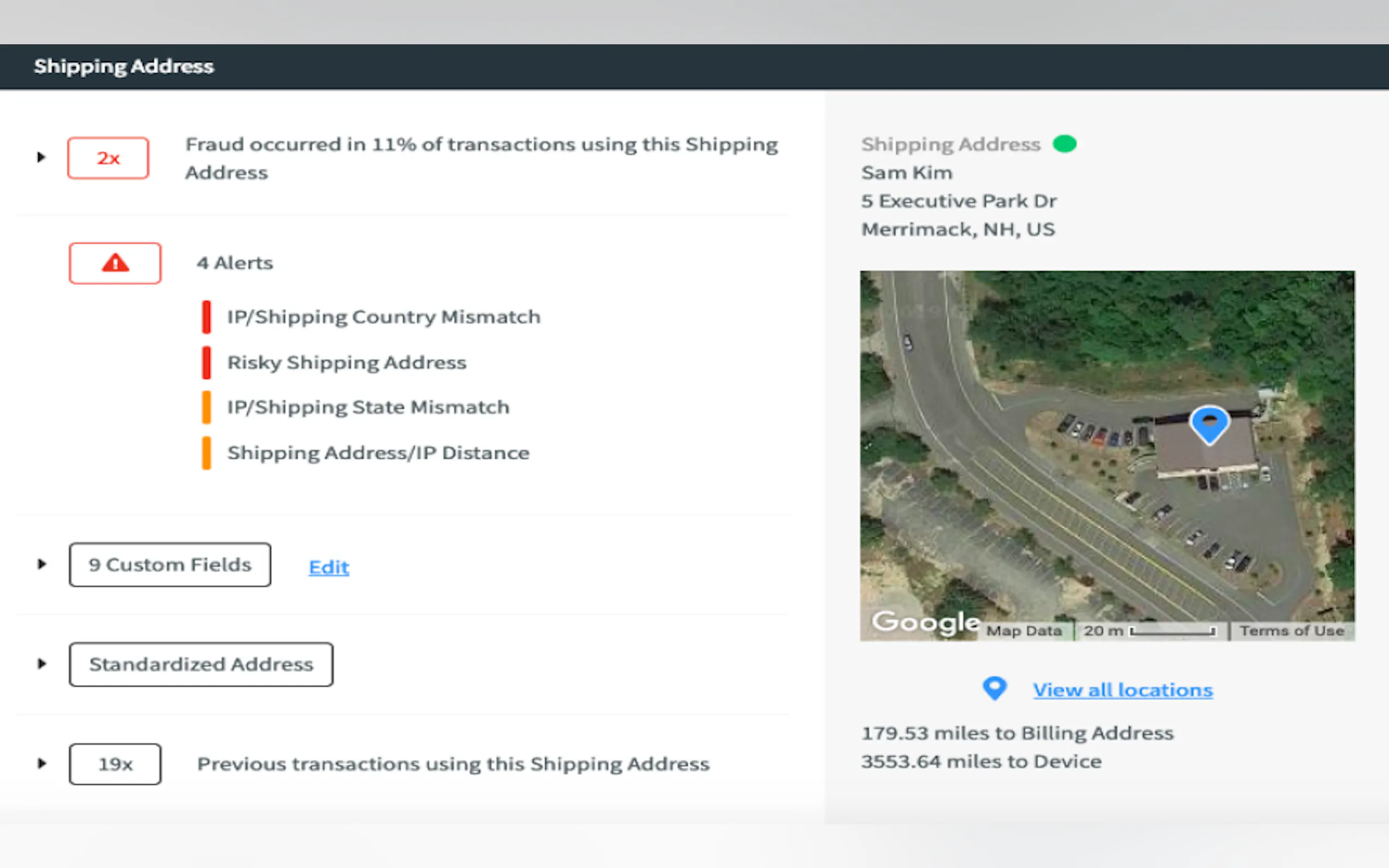This screenshot has width=1389, height=868.
Task: Select the IP/Shipping Country Mismatch alert
Action: tap(383, 317)
